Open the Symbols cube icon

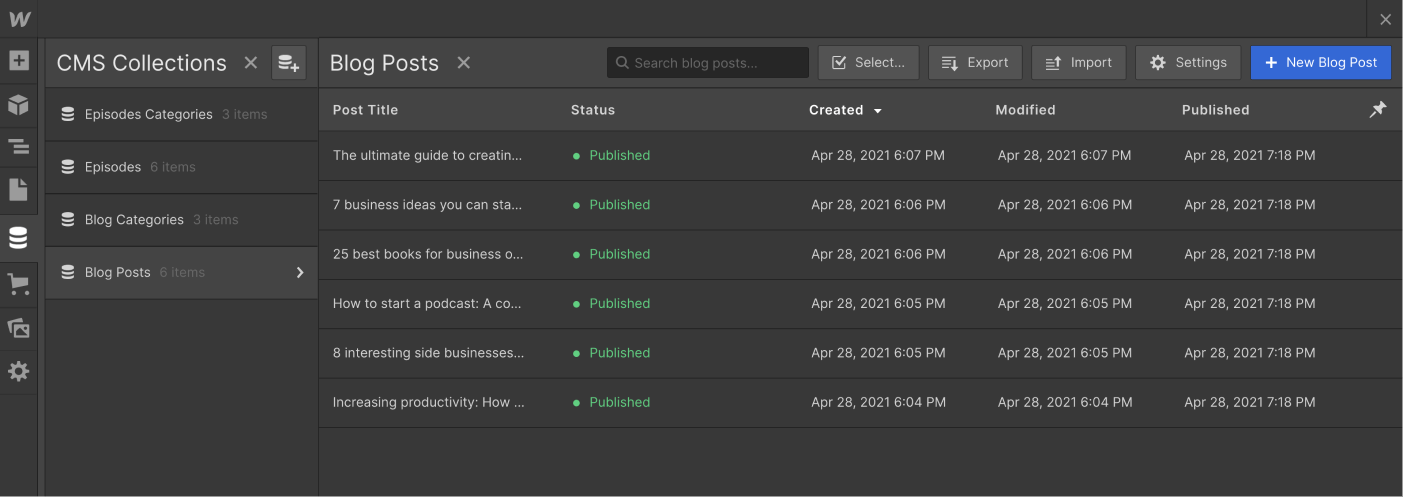[x=18, y=104]
